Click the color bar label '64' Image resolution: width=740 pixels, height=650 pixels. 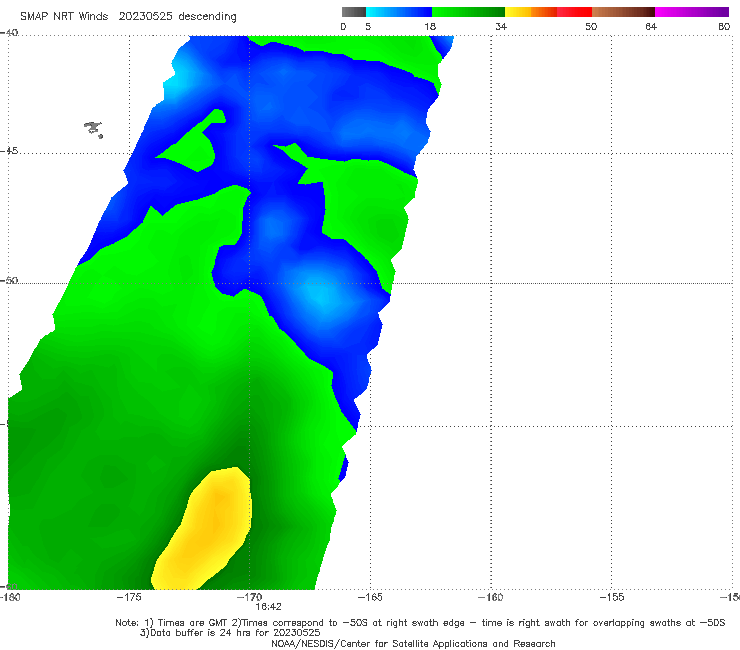click(651, 26)
